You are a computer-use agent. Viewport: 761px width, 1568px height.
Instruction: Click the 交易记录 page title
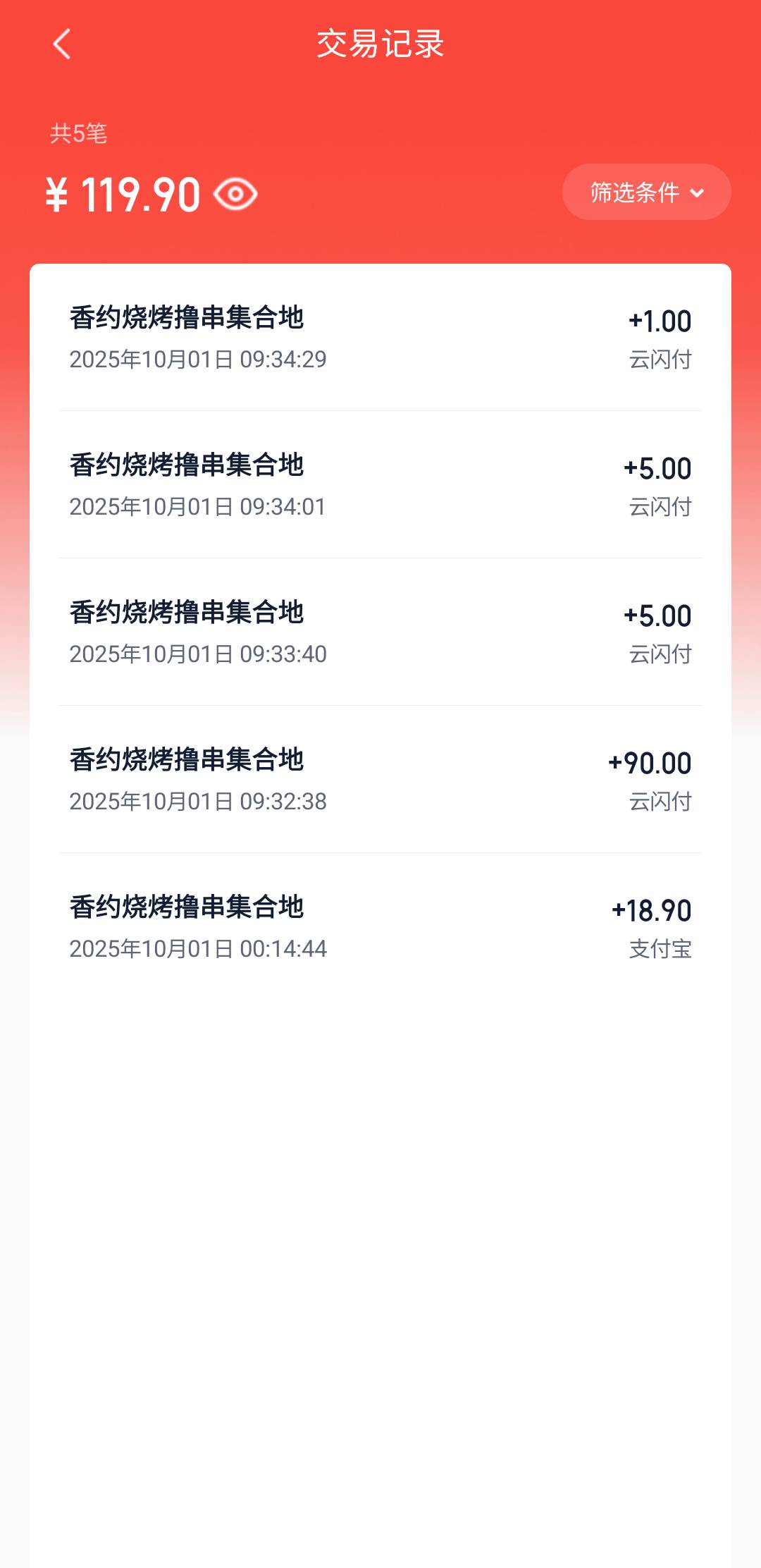[380, 44]
